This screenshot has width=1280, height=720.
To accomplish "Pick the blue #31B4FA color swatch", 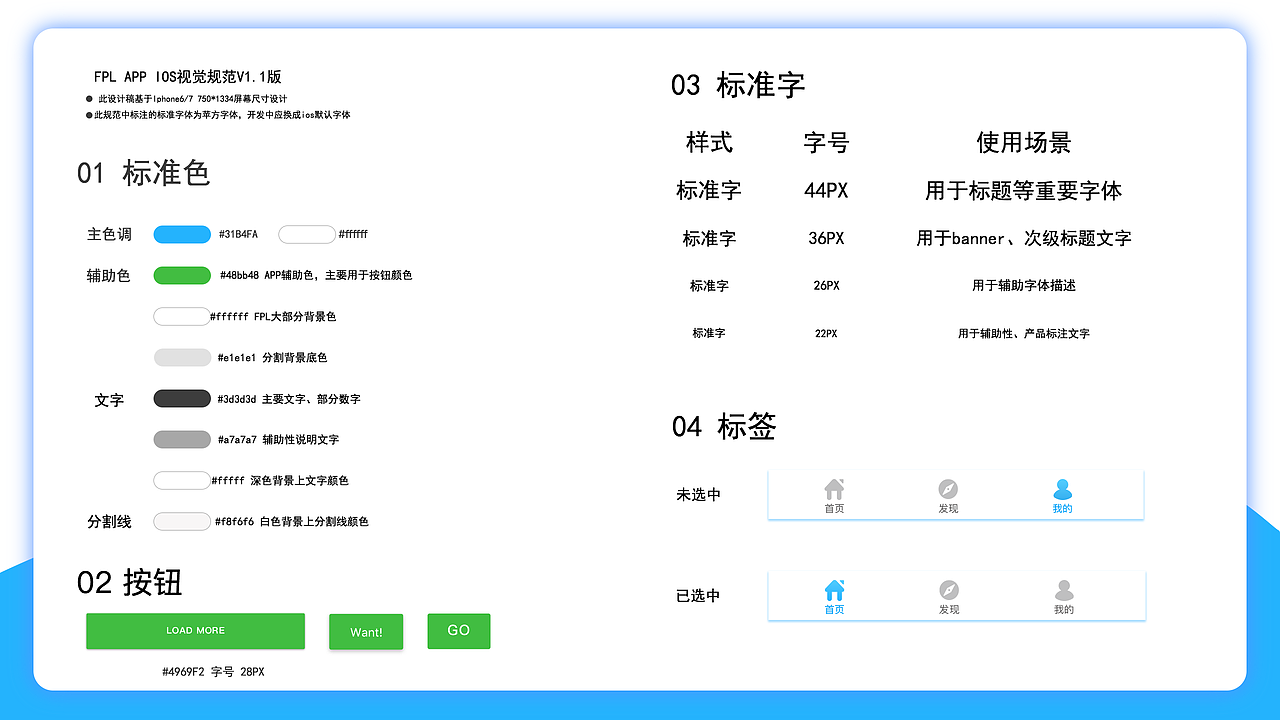I will [182, 234].
